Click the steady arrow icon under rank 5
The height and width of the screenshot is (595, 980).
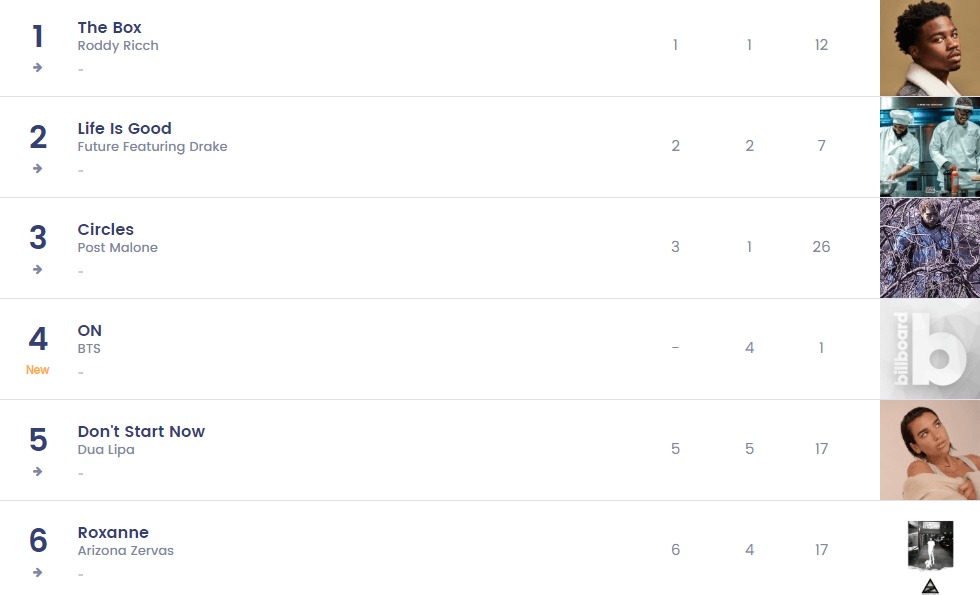[x=38, y=472]
